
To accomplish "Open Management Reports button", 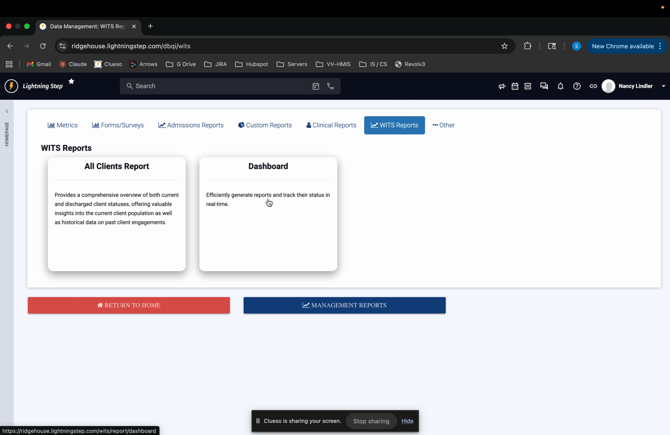I will coord(344,305).
